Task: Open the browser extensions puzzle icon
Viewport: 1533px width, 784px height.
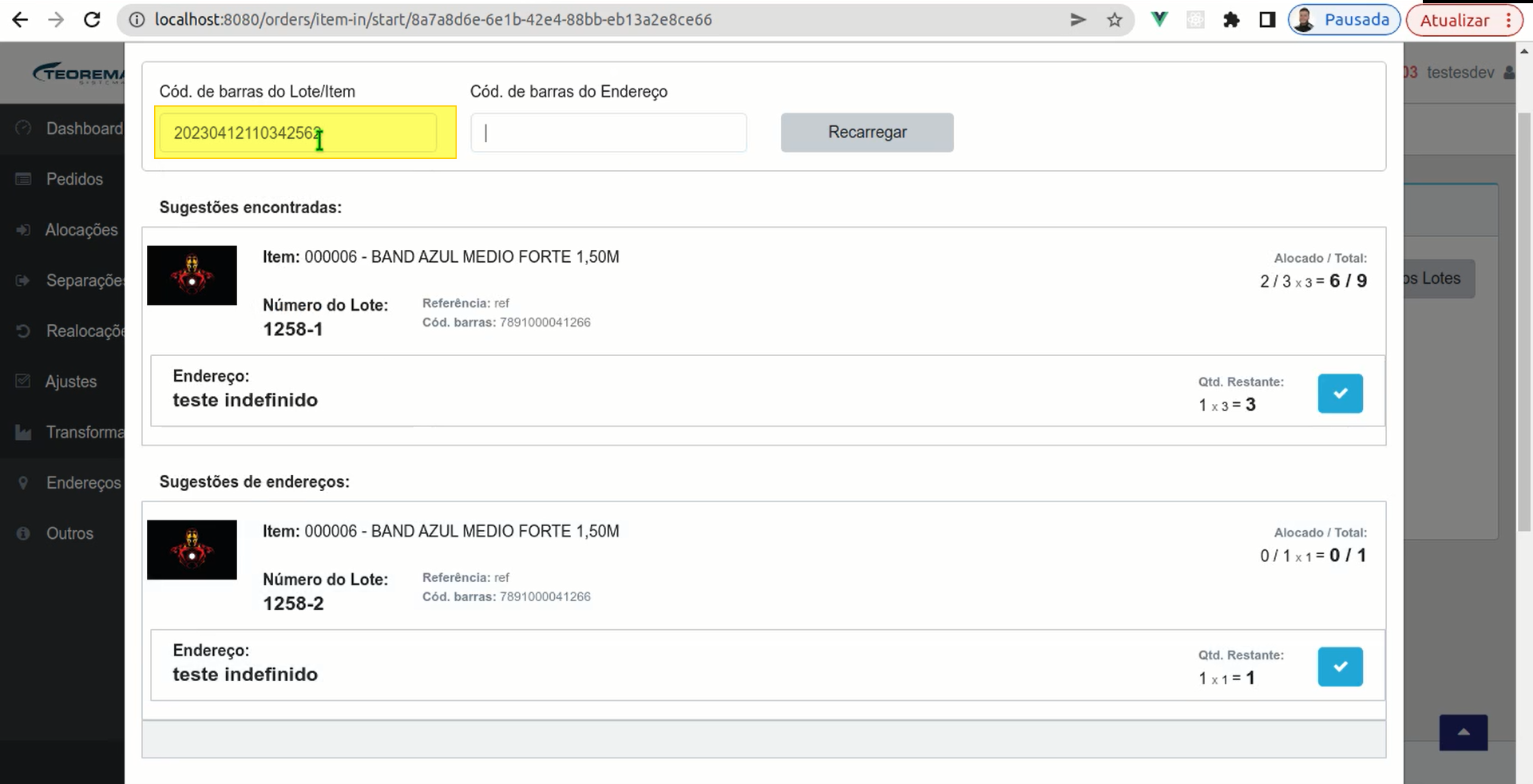Action: point(1231,20)
